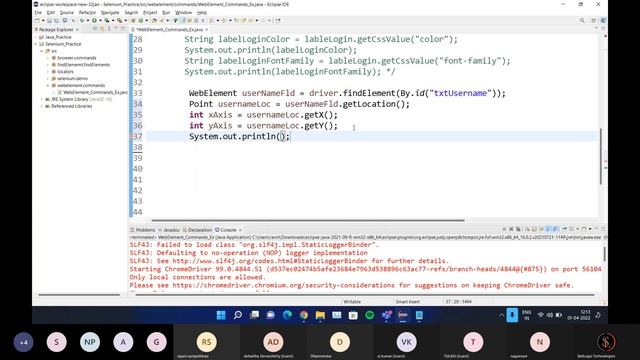Viewport: 640px width, 360px height.
Task: Click the Writable status bar field
Action: (352, 302)
